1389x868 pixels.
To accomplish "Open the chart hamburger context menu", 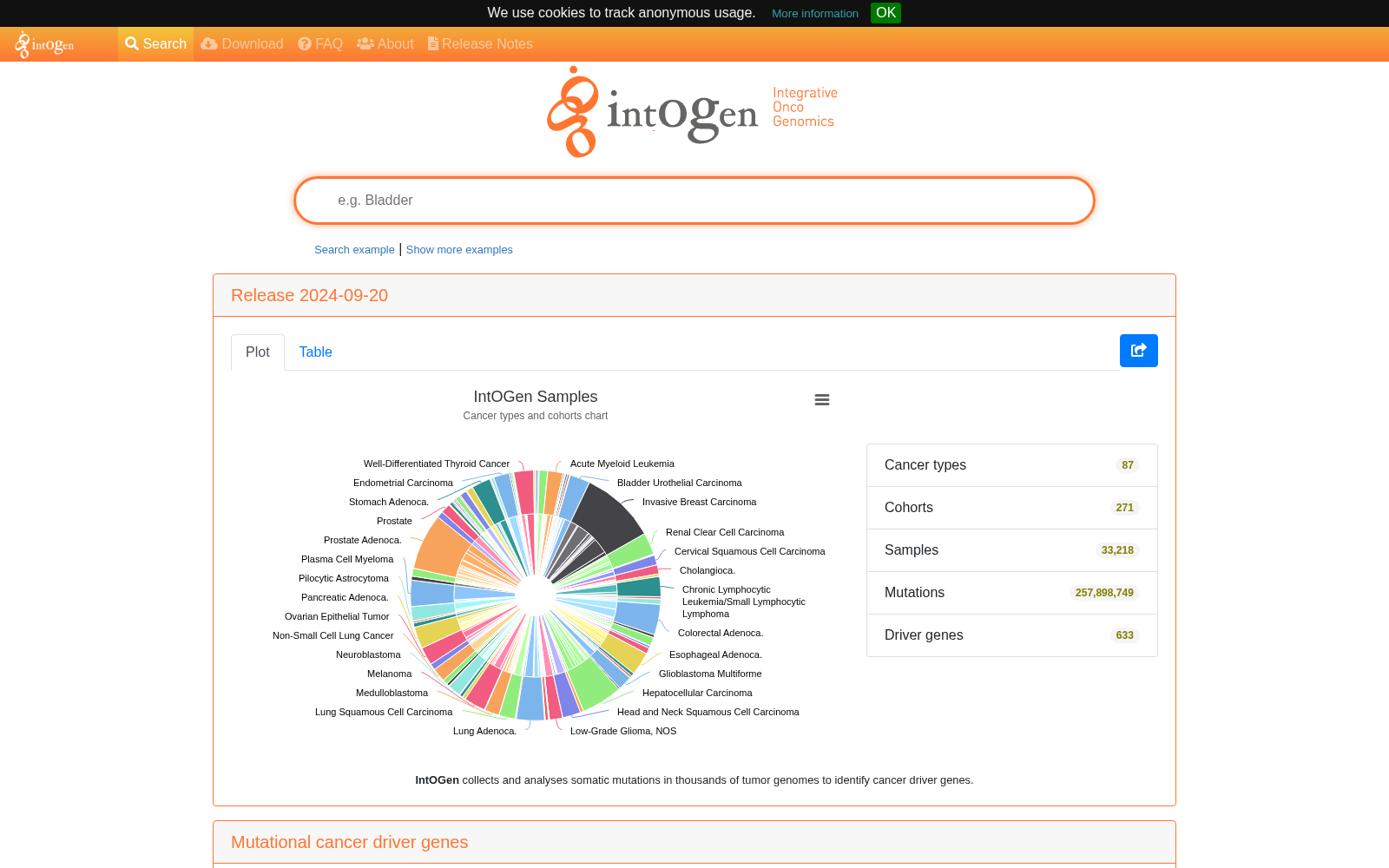I will [x=822, y=400].
